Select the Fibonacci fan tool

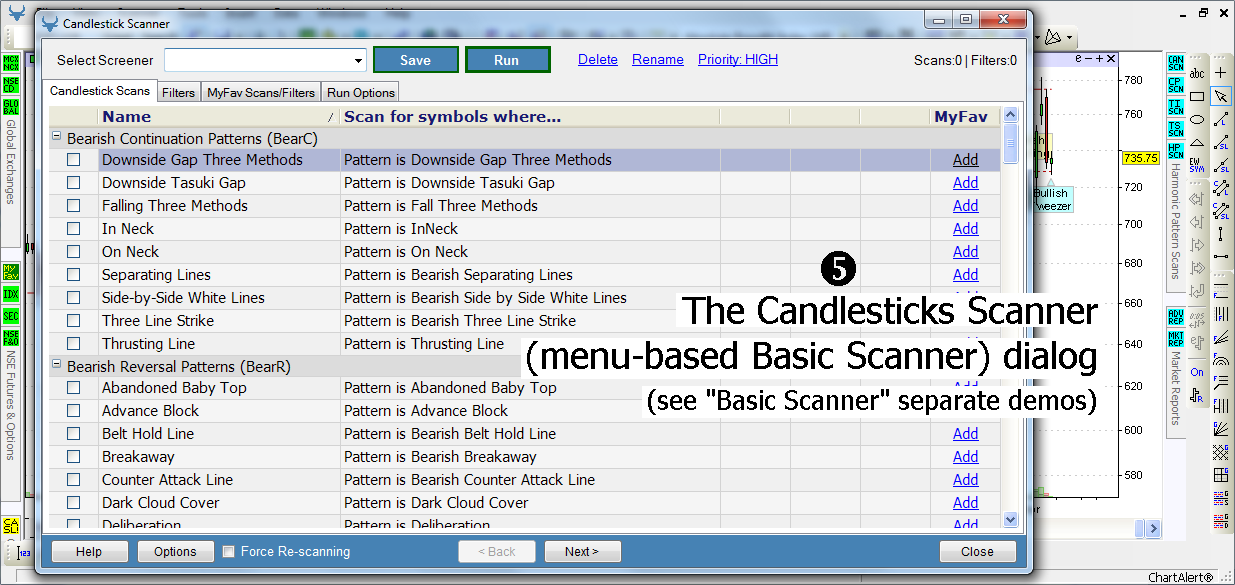(1221, 337)
